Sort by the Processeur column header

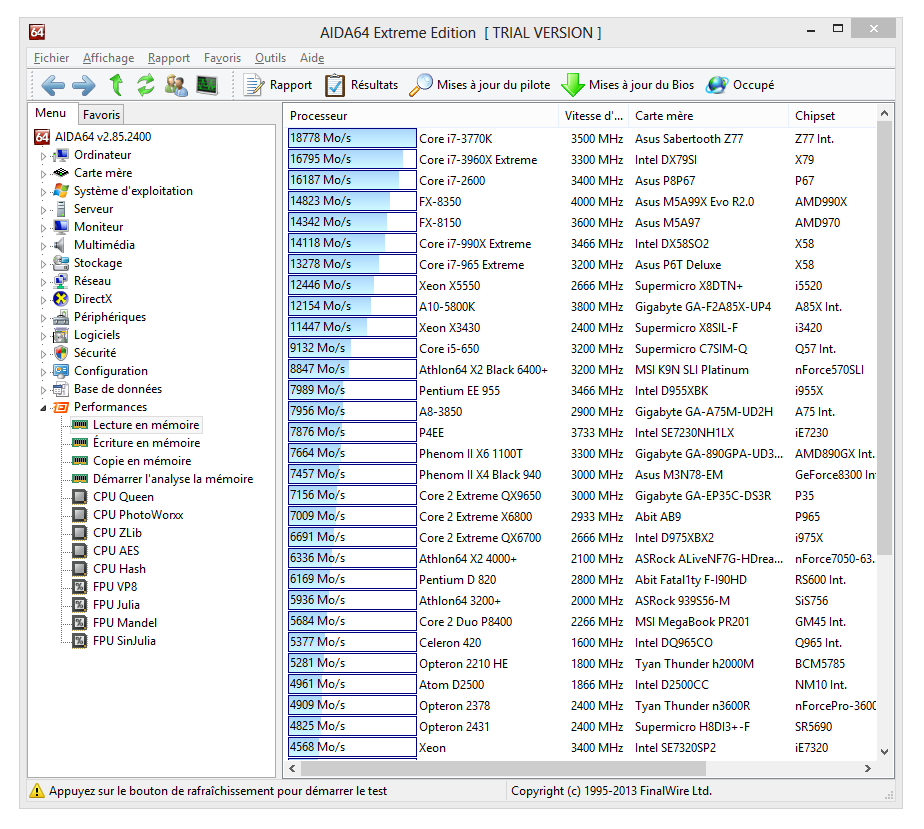pyautogui.click(x=421, y=116)
